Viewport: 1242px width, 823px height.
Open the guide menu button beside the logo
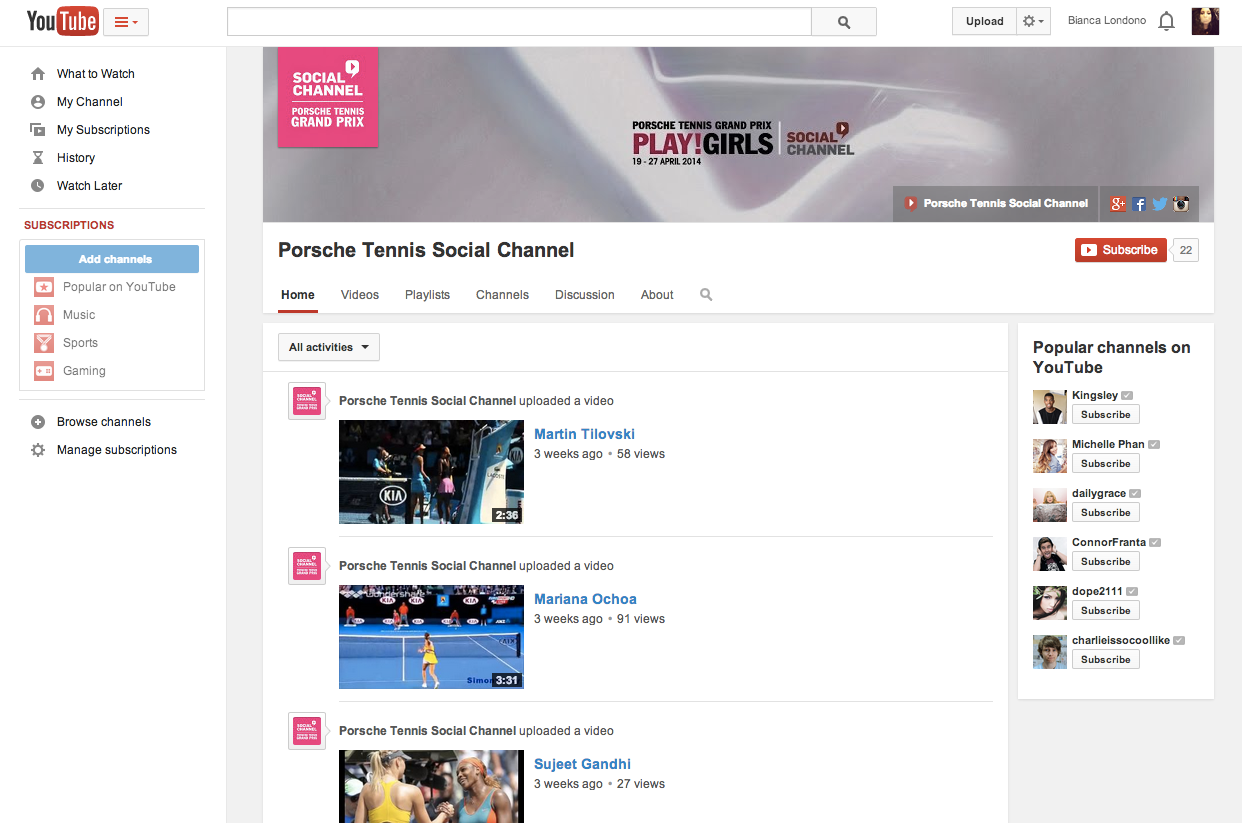[x=126, y=22]
